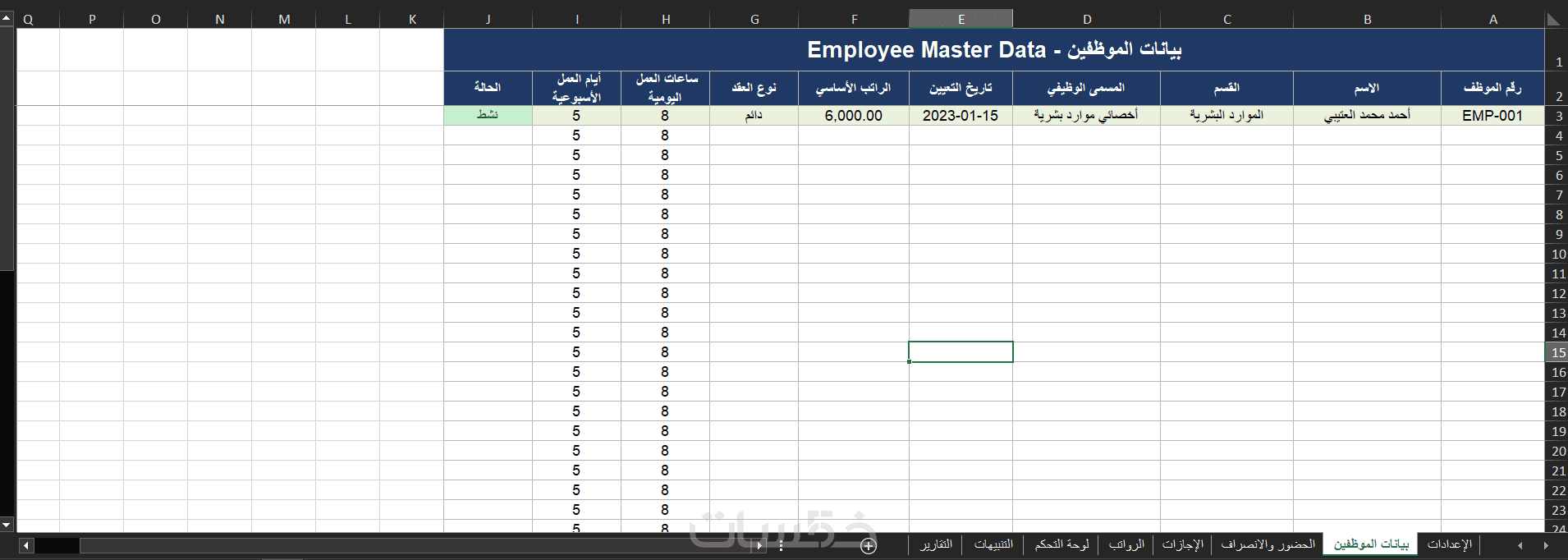The width and height of the screenshot is (1568, 560).
Task: Click the Employee Master Data title cell
Action: (994, 50)
